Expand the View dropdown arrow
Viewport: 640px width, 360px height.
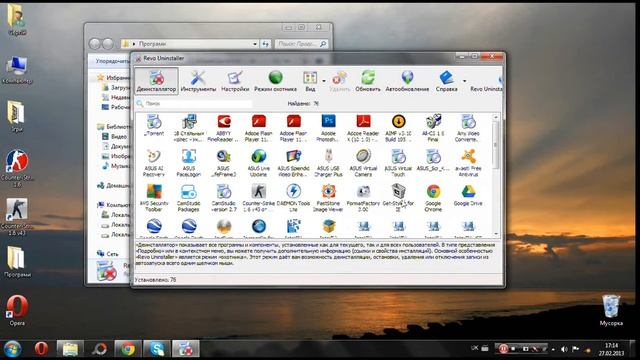[x=324, y=81]
